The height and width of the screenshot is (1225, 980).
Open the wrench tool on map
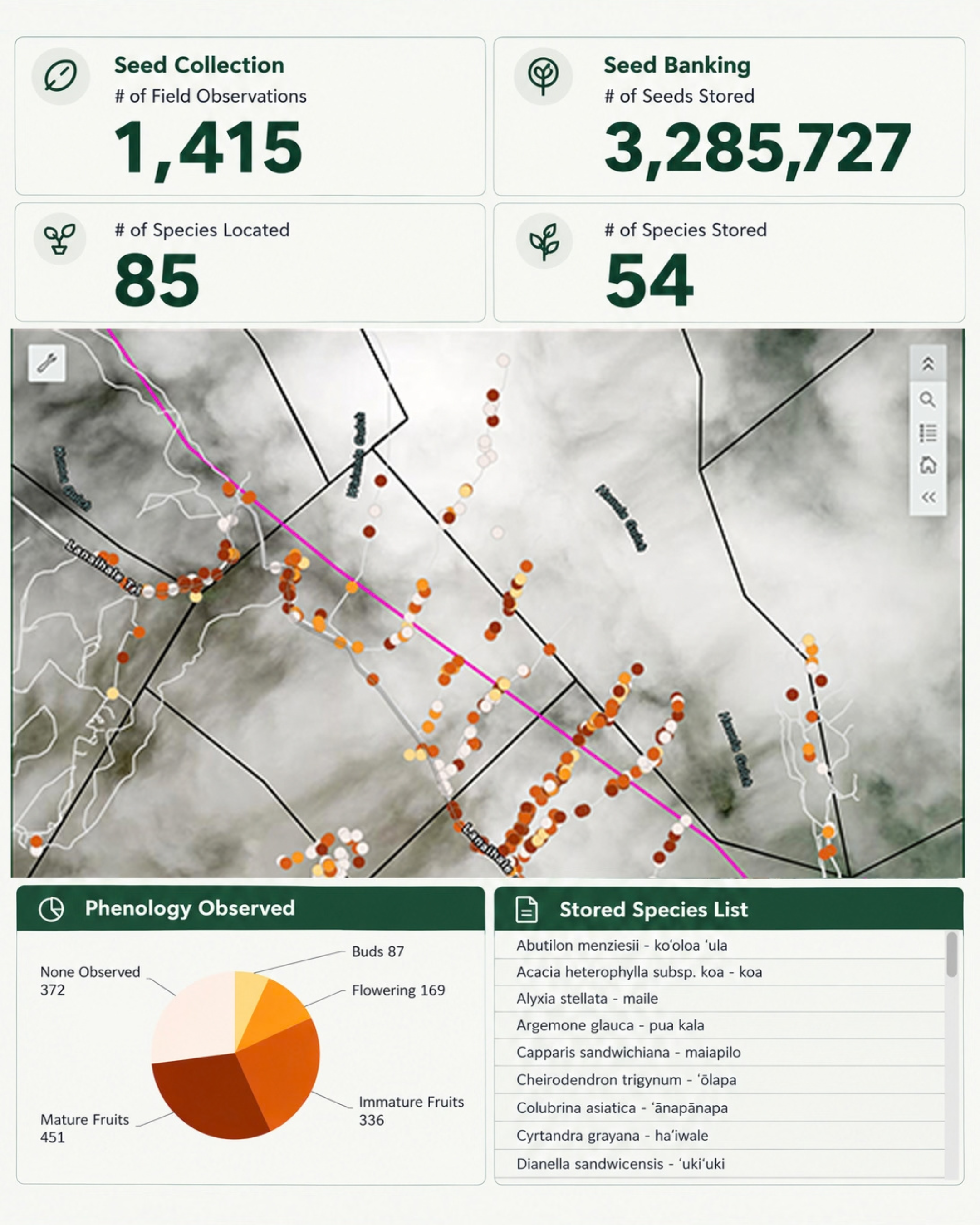[47, 363]
